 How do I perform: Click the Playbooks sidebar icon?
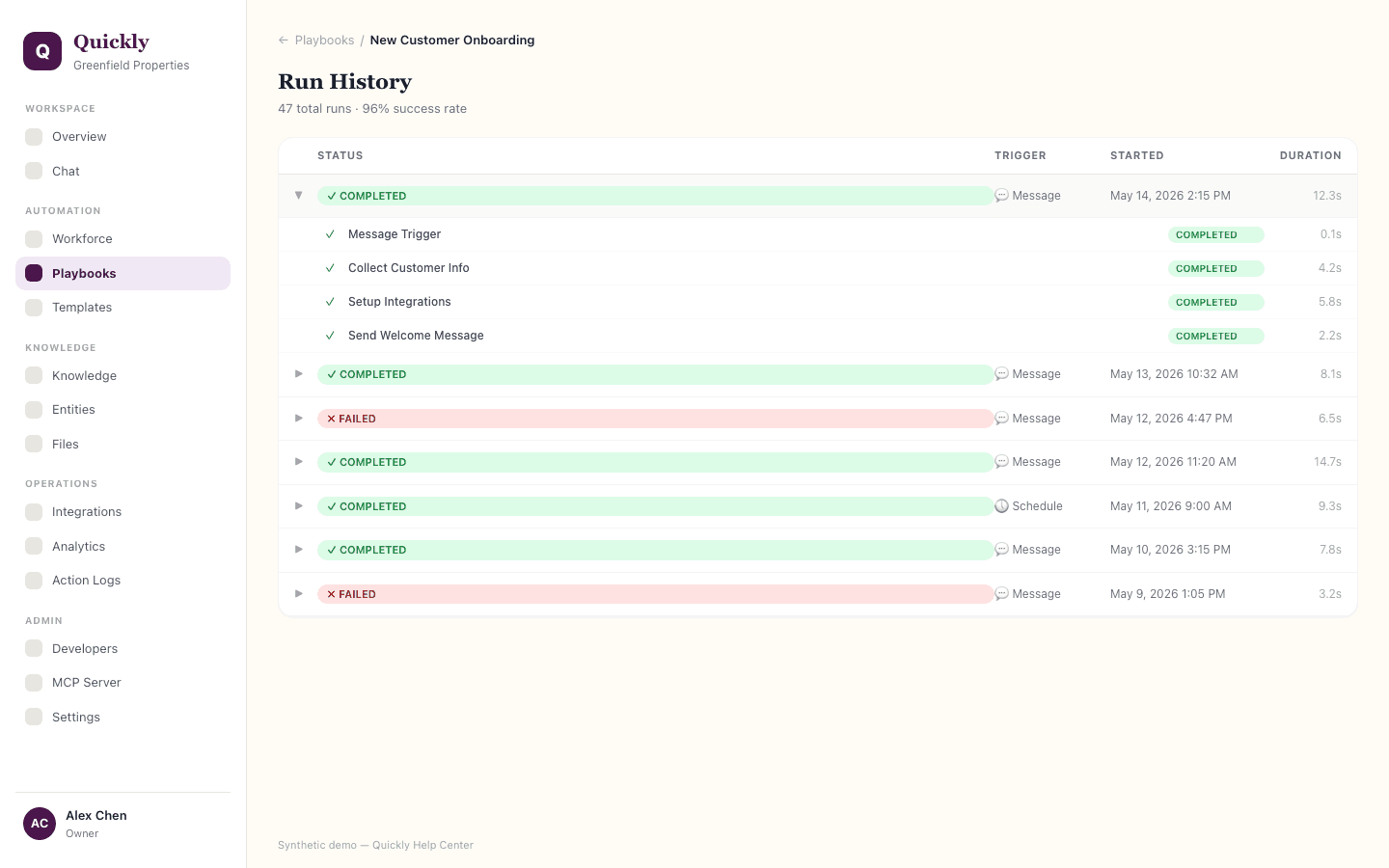coord(34,273)
